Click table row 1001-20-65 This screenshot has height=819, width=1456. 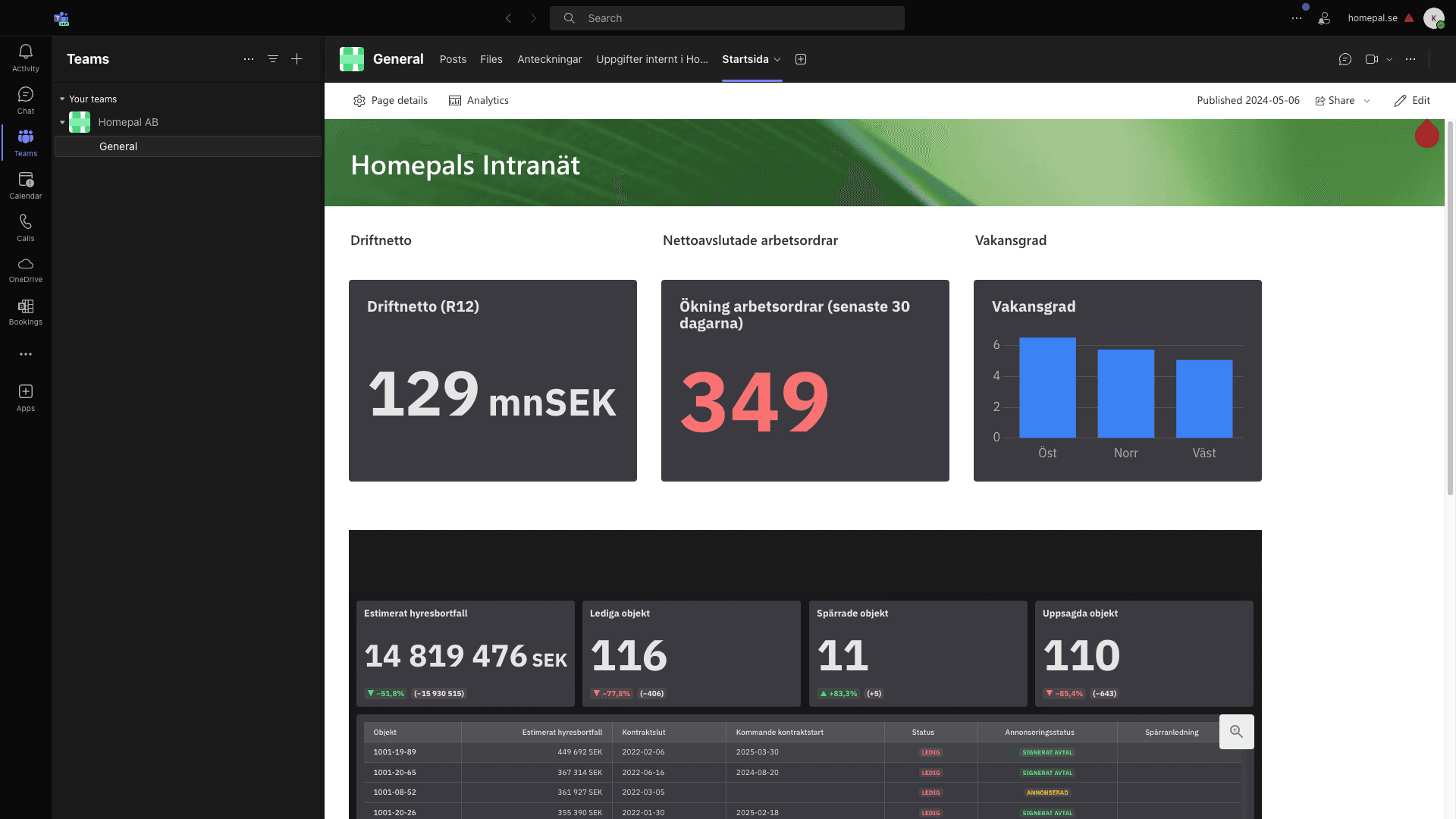(802, 773)
